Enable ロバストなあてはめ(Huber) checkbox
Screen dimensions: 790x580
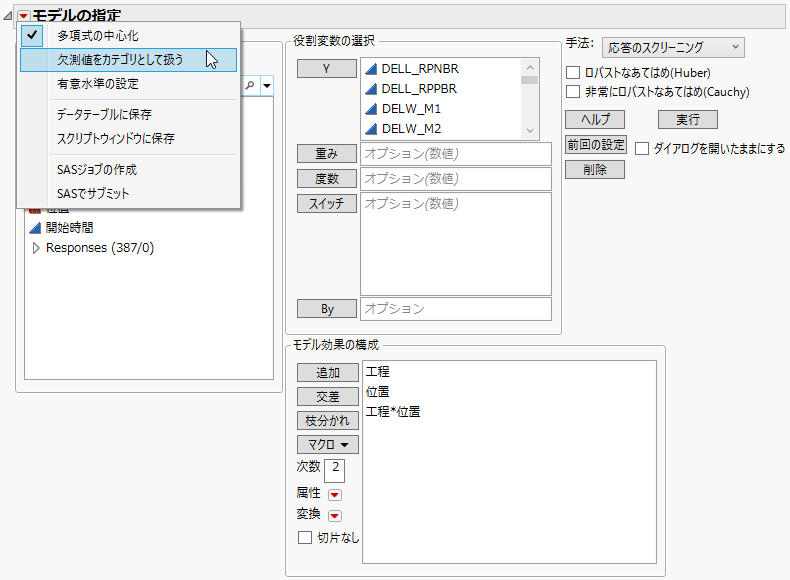pyautogui.click(x=573, y=73)
